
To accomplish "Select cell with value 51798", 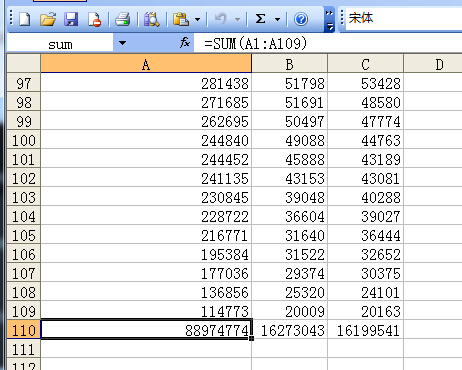I will pyautogui.click(x=289, y=83).
